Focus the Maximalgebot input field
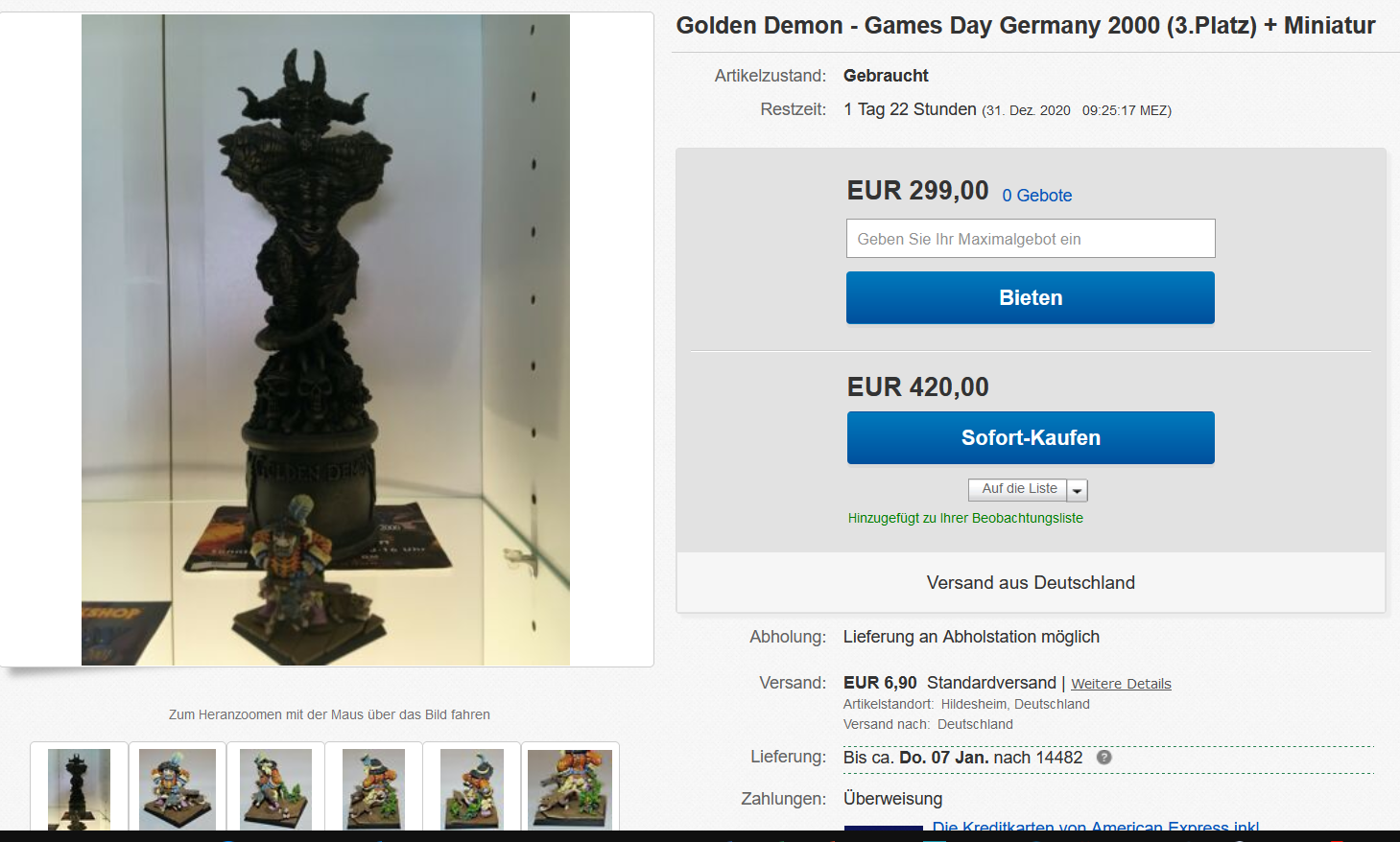The image size is (1400, 842). (x=1031, y=239)
